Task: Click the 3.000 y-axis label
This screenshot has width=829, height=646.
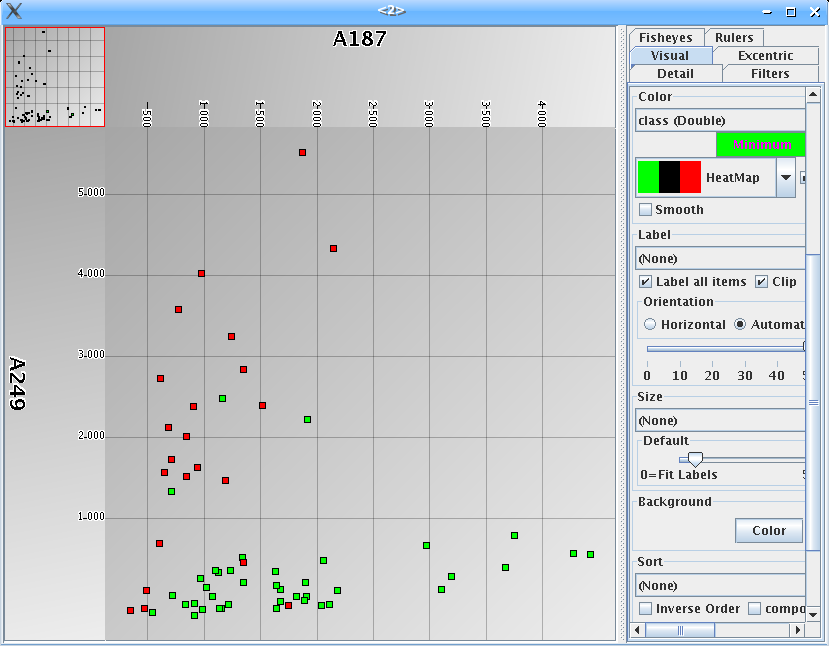Action: click(x=91, y=354)
